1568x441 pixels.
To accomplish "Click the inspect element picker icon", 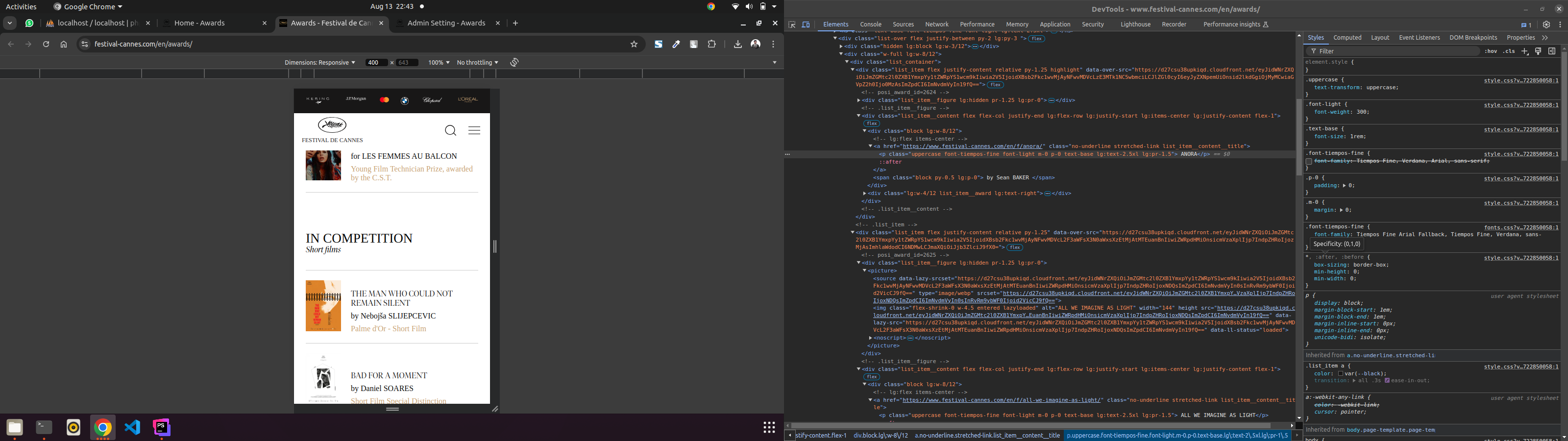I will click(x=792, y=25).
